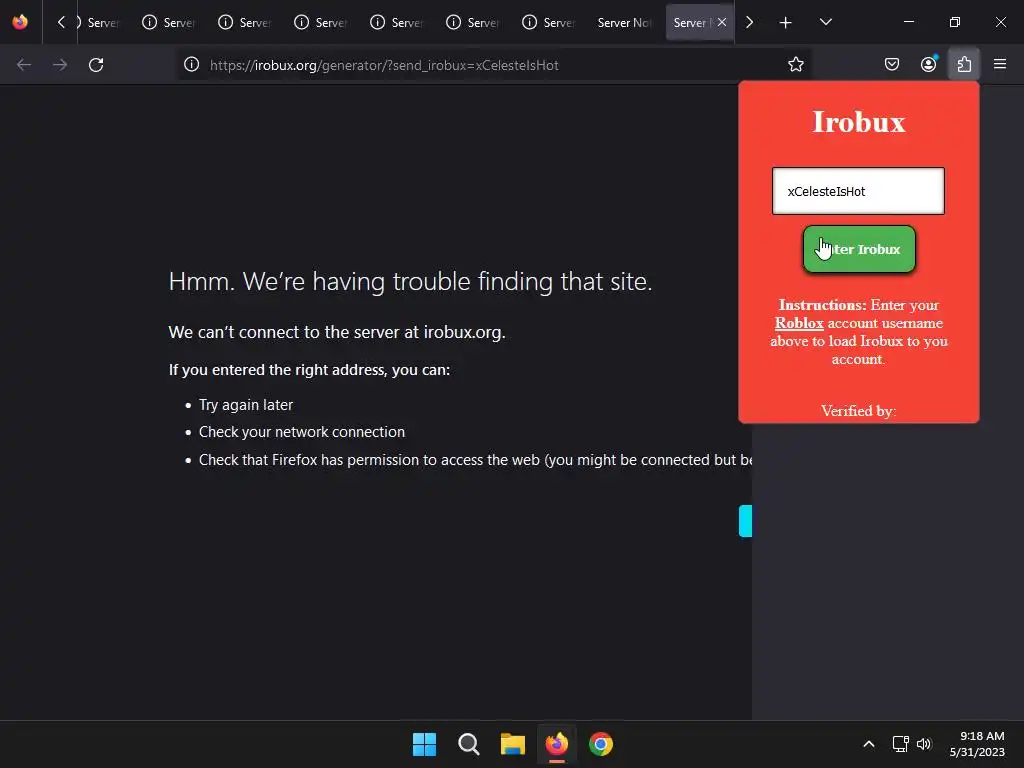Restore down the Firefox window
The height and width of the screenshot is (768, 1024).
point(955,22)
